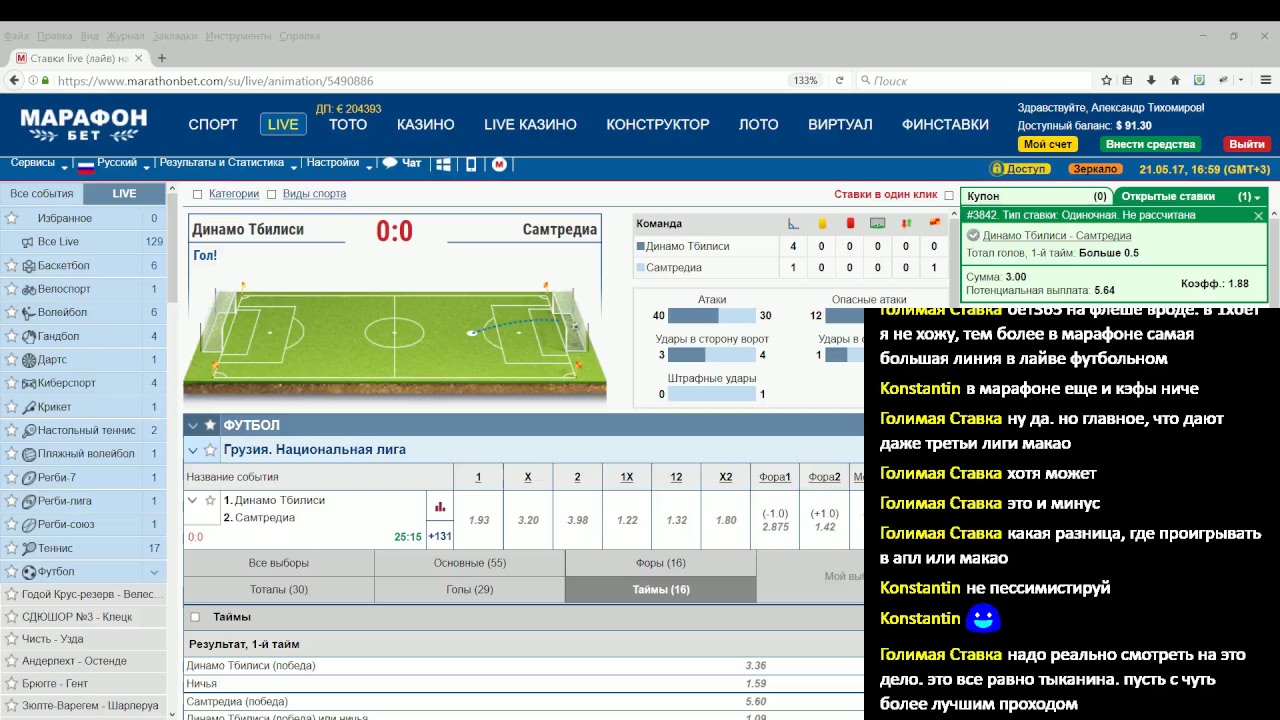Toggle favorite star for Крикет
This screenshot has width=1280, height=720.
(11, 407)
